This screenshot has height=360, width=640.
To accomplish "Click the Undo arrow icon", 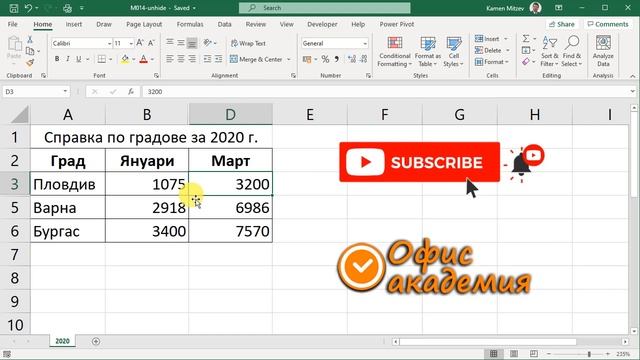I will 28,8.
